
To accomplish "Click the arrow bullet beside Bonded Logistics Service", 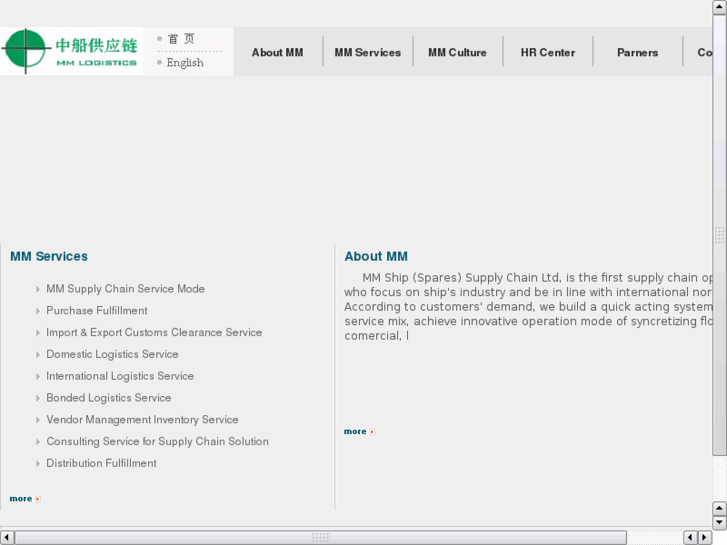I will click(38, 398).
